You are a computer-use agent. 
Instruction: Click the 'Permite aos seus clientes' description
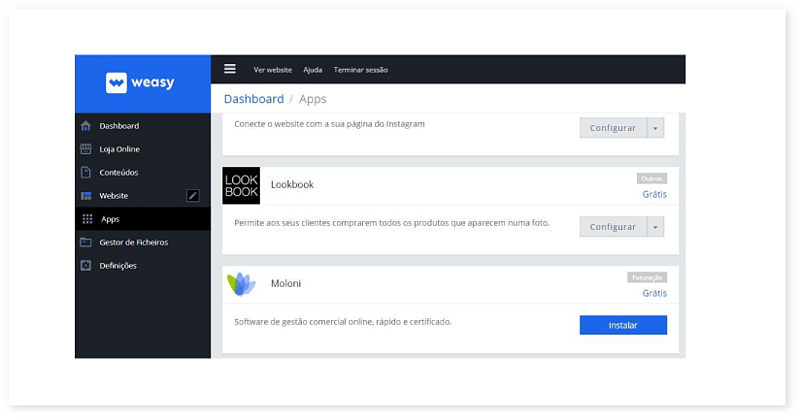(x=392, y=223)
